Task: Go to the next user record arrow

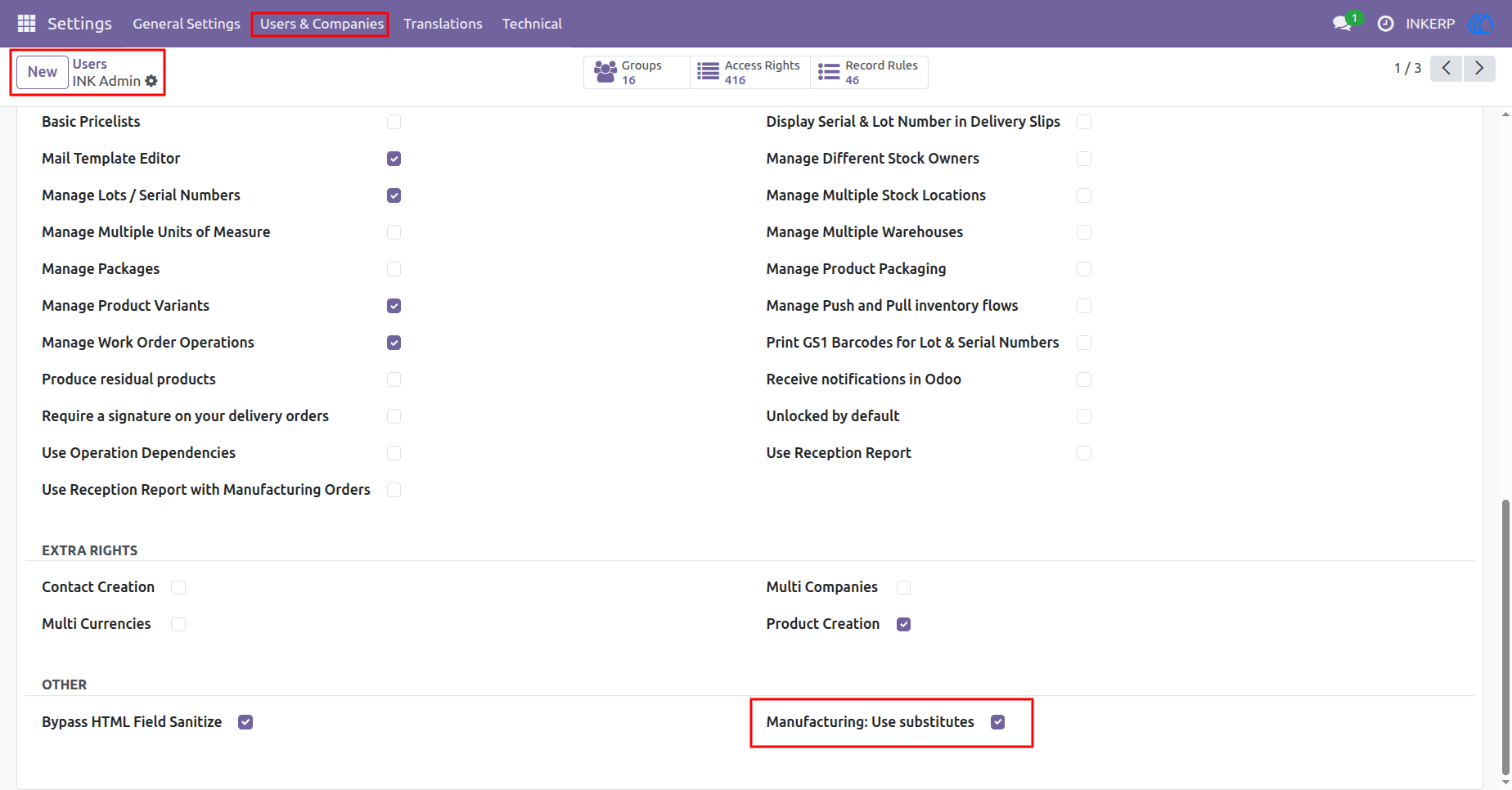Action: [x=1479, y=68]
